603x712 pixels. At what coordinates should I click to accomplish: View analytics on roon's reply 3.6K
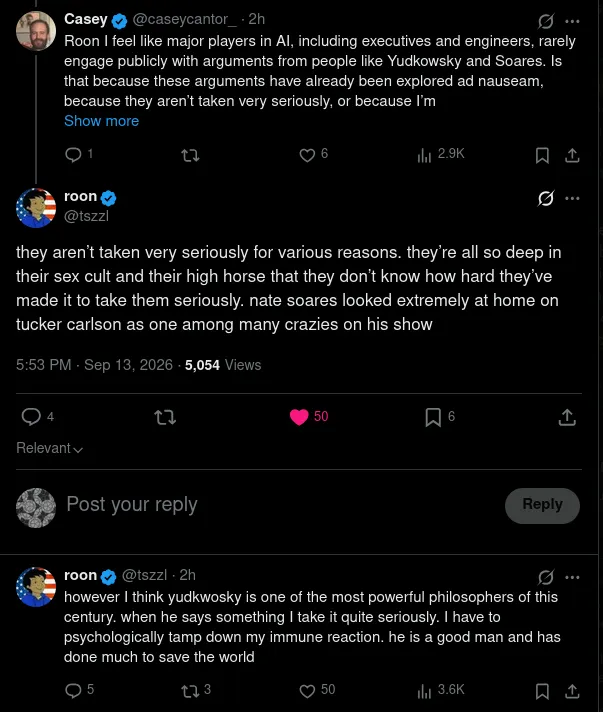440,691
